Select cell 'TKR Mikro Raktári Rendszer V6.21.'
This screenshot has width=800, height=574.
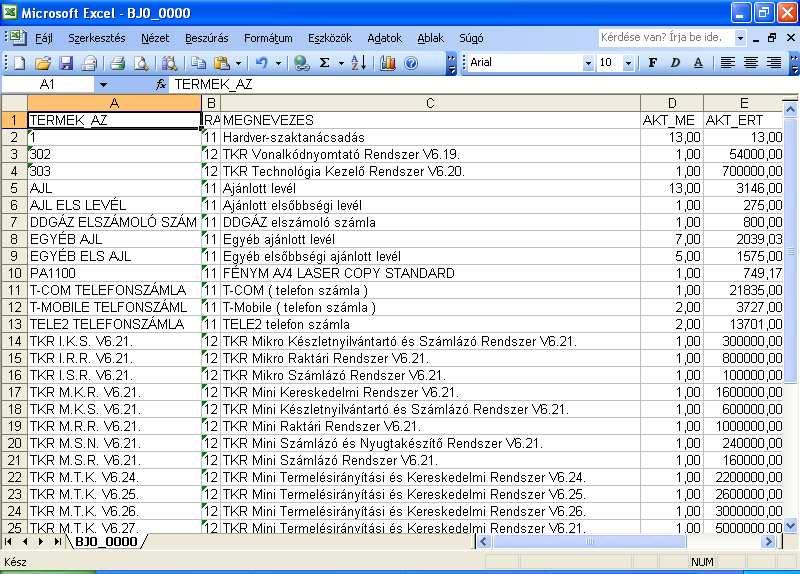click(x=430, y=358)
